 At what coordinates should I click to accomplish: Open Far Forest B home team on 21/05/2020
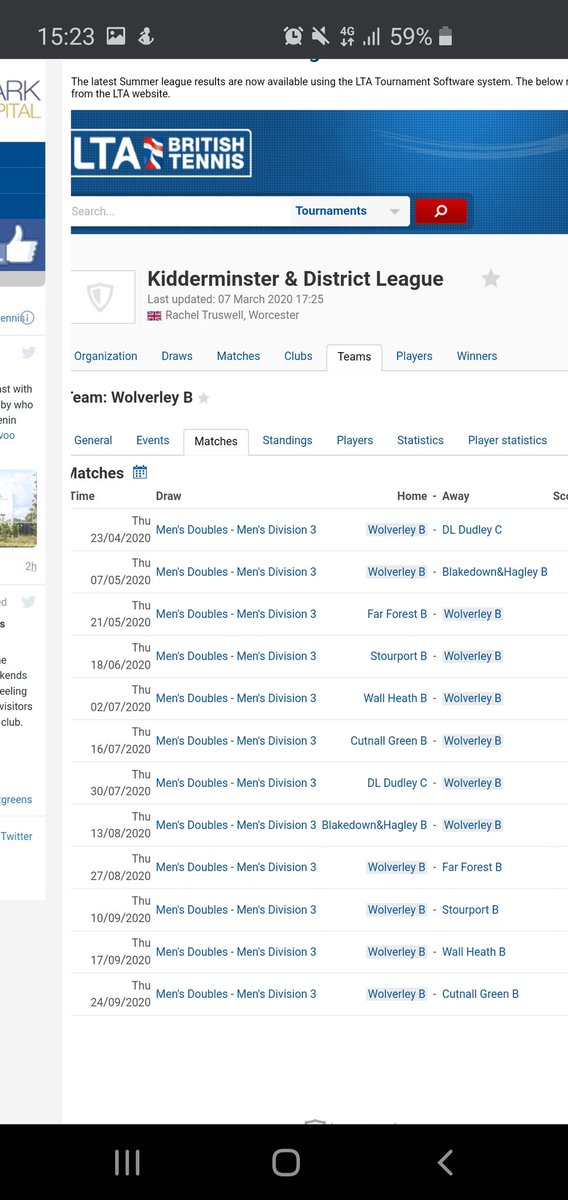coord(397,614)
